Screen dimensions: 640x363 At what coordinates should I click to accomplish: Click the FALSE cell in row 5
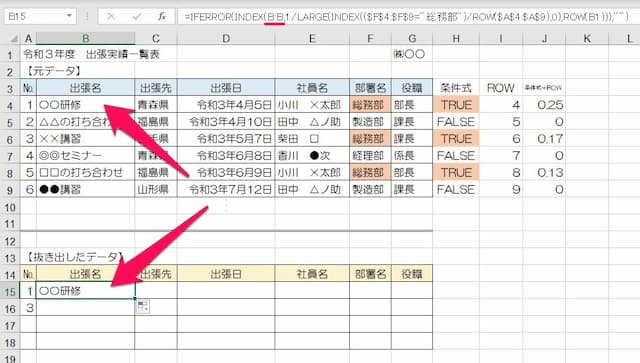pyautogui.click(x=456, y=122)
